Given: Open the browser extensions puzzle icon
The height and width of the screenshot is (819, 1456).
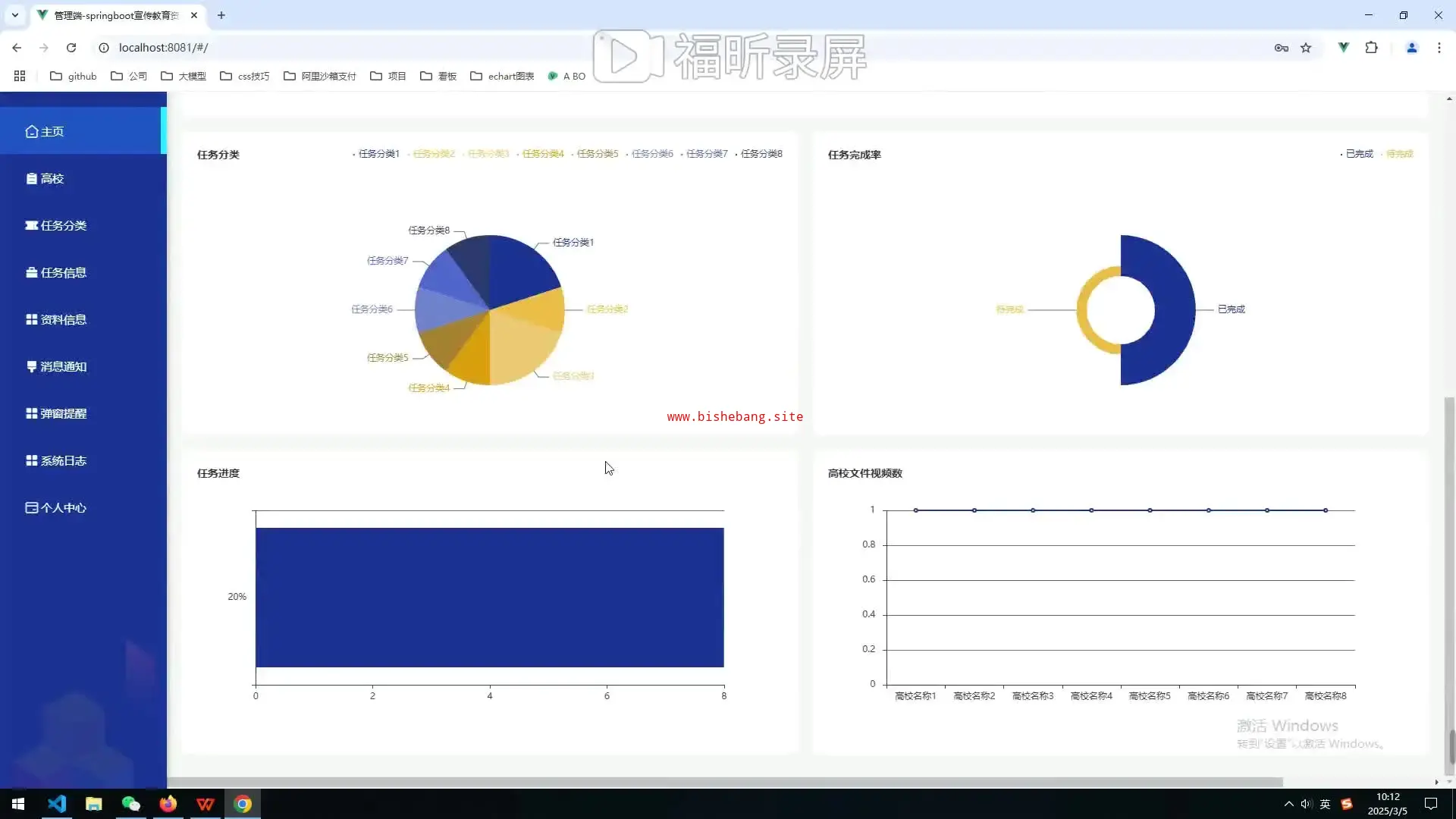Looking at the screenshot, I should (x=1371, y=47).
